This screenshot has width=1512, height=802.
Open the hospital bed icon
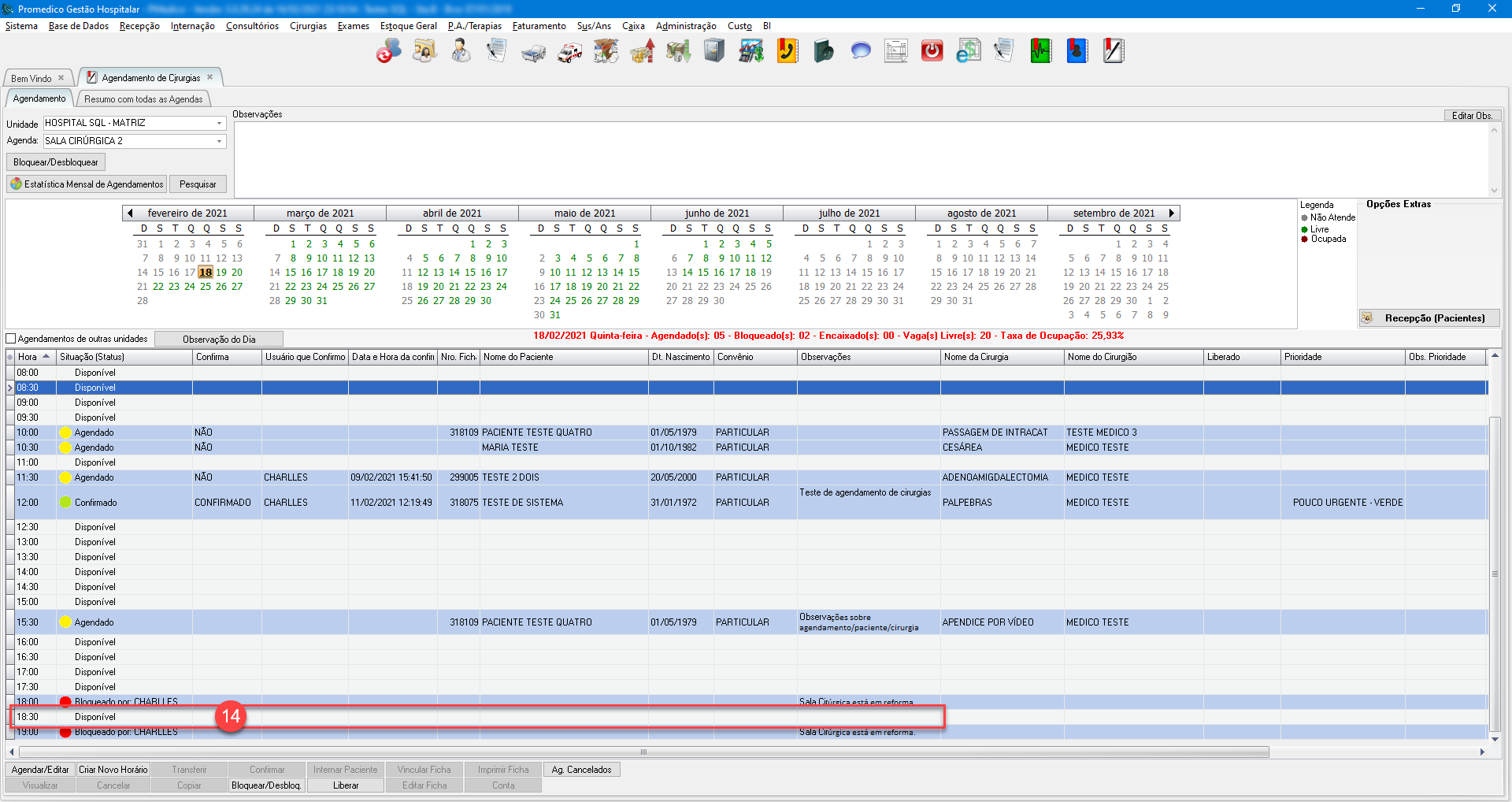click(x=533, y=53)
